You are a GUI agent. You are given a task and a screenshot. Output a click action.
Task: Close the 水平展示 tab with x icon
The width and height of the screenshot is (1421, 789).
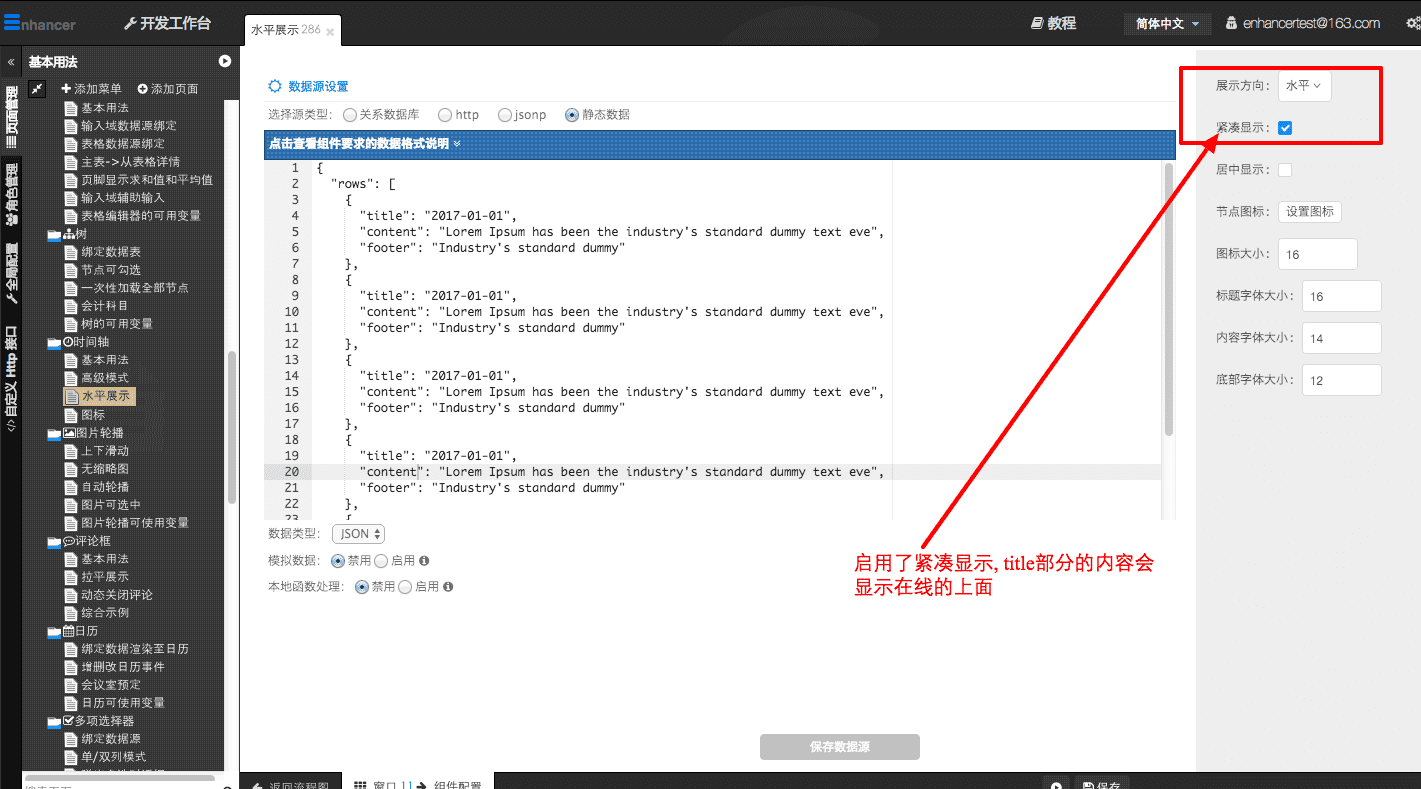[330, 32]
